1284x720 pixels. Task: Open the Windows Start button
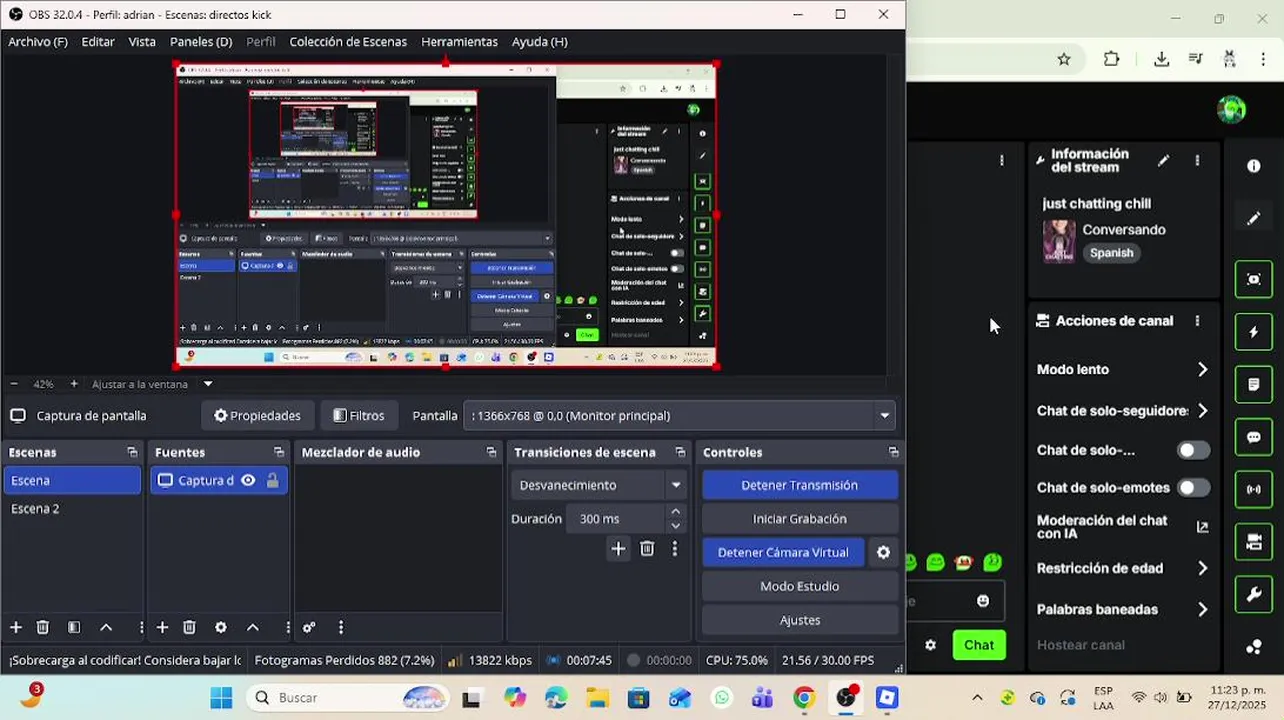(221, 698)
